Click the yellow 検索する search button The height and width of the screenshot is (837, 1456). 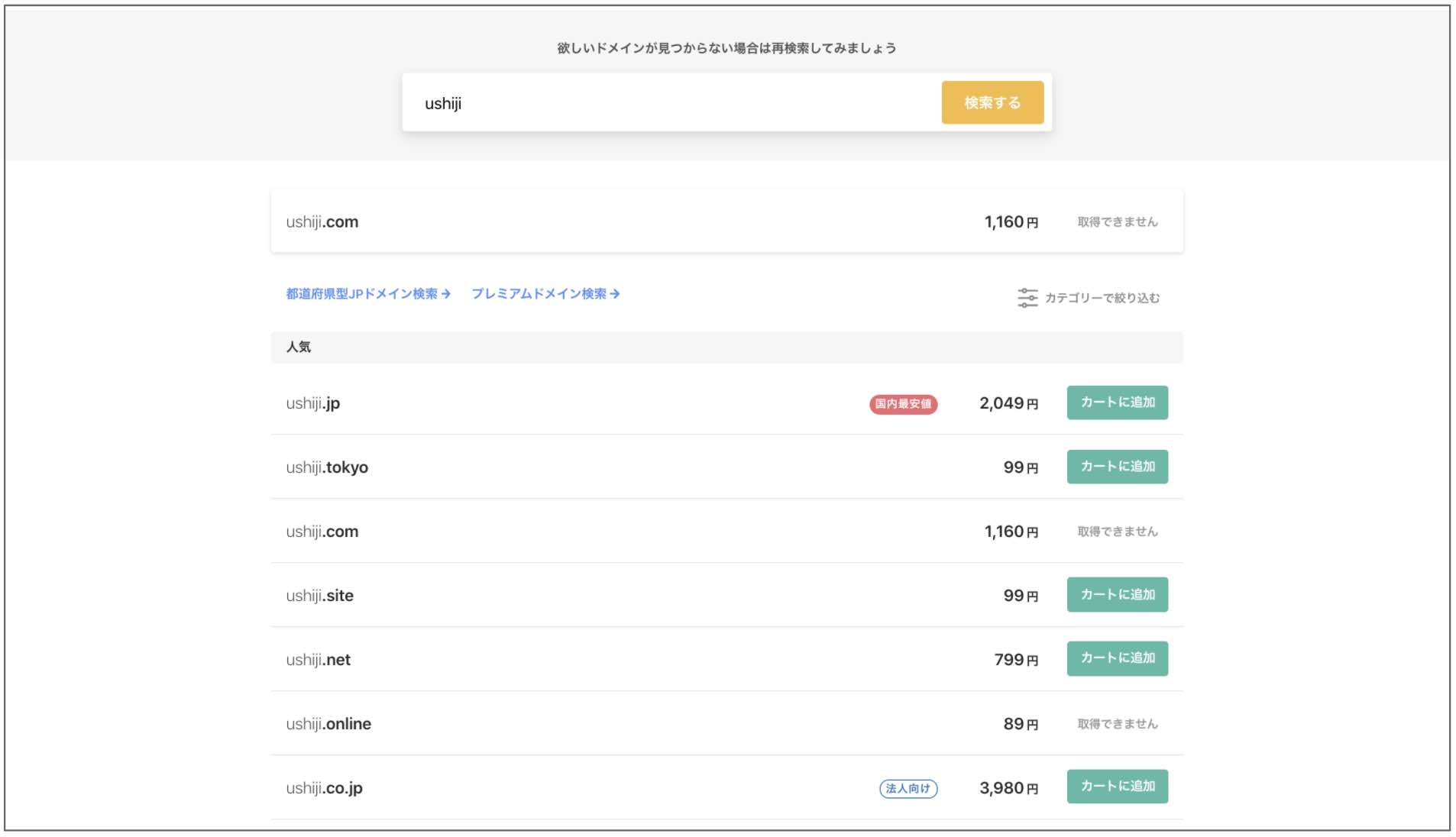click(x=992, y=102)
